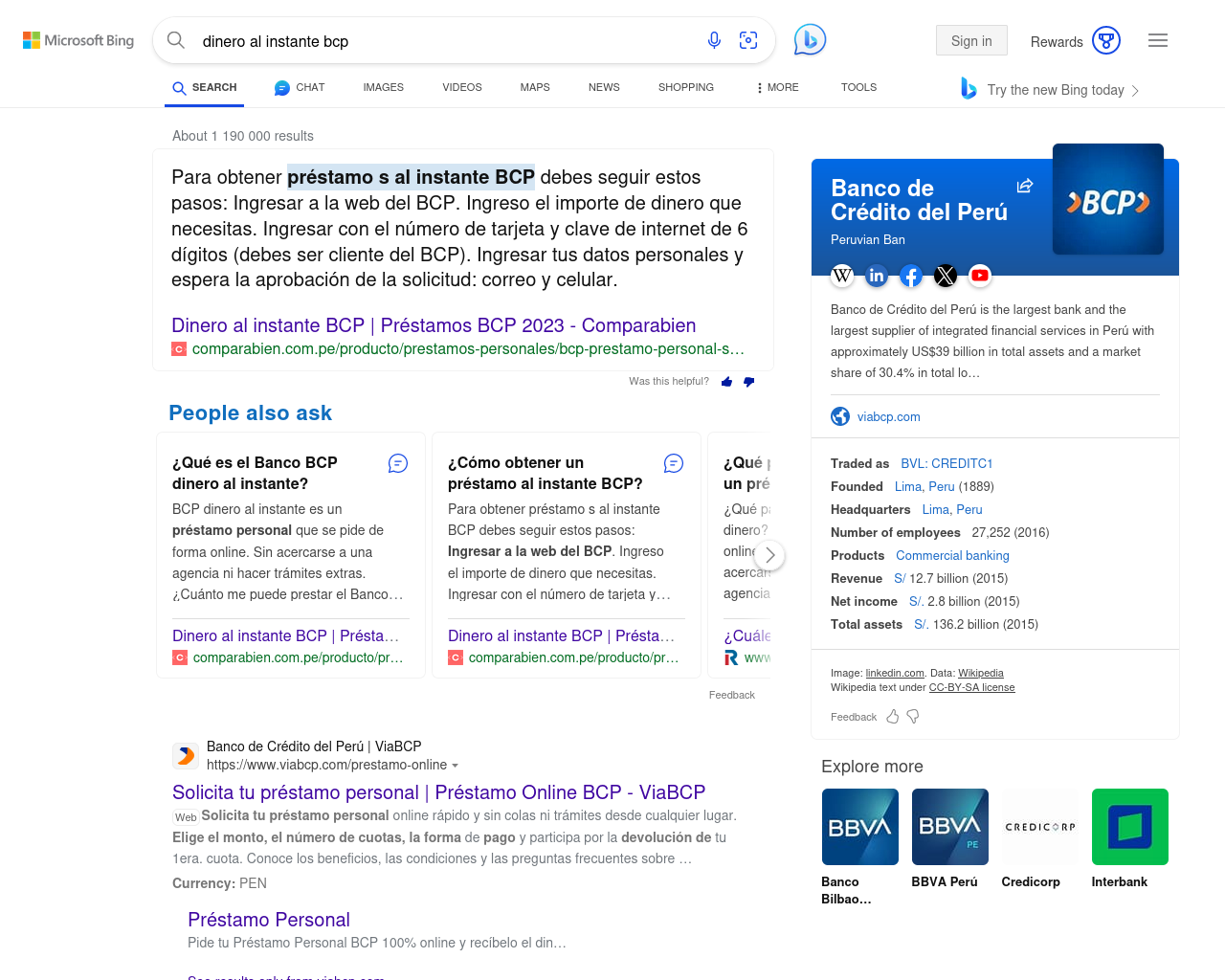Dislike the knowledge panel feedback thumbs down
Image resolution: width=1225 pixels, height=980 pixels.
tap(913, 717)
